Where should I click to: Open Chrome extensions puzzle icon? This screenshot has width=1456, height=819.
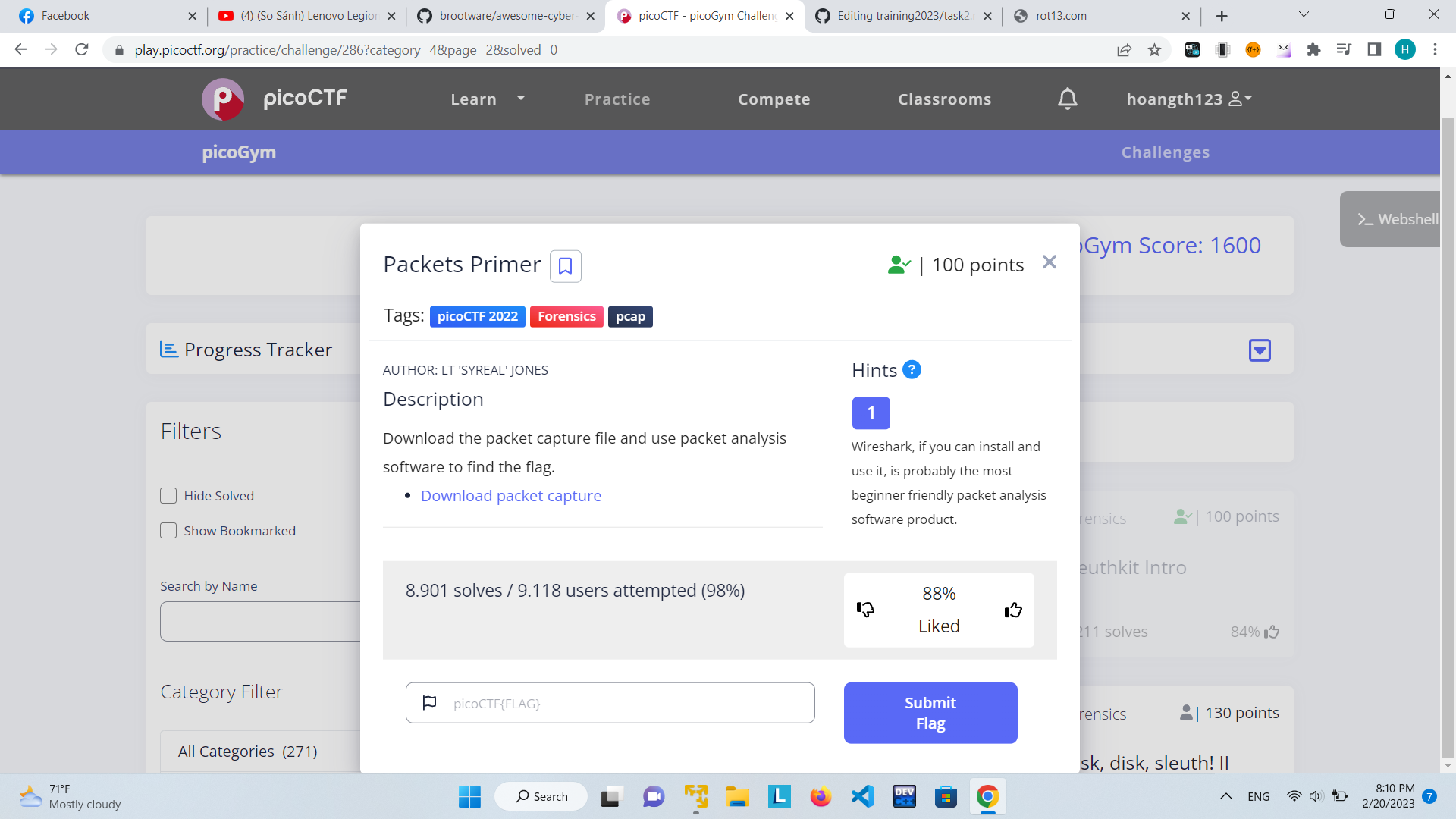1313,50
